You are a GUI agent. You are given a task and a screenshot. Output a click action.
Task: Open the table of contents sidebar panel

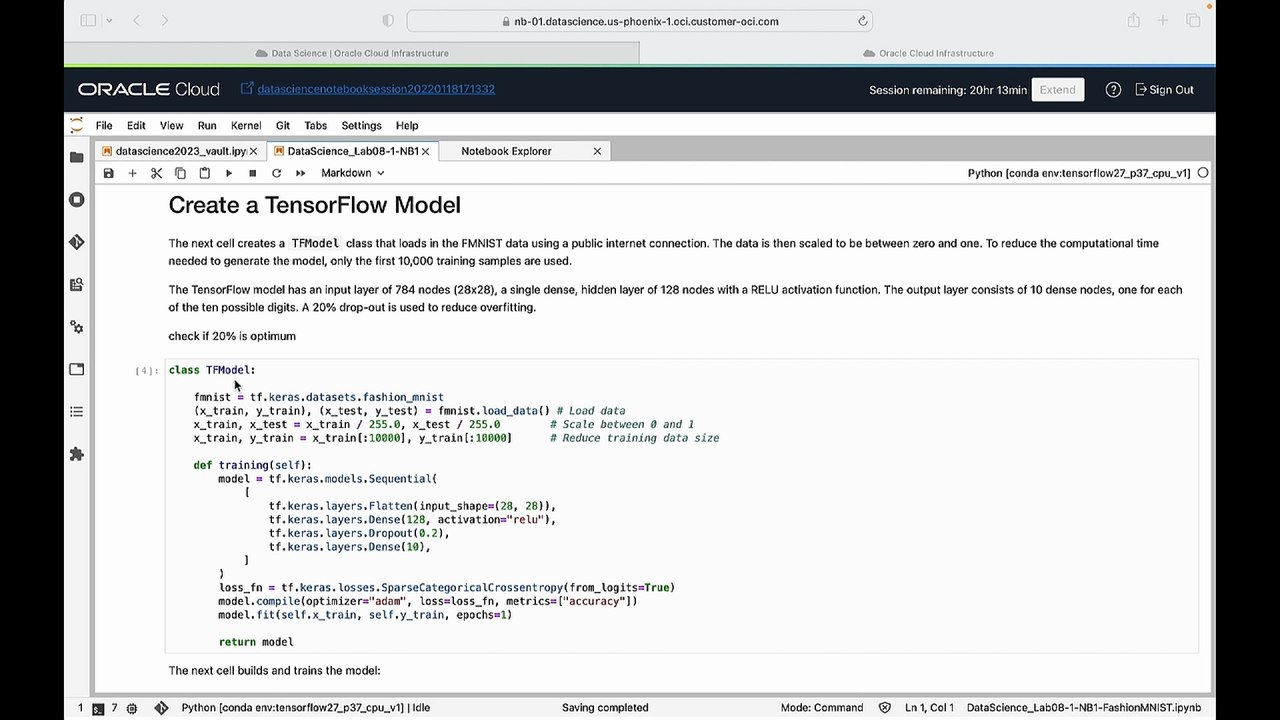[x=77, y=412]
